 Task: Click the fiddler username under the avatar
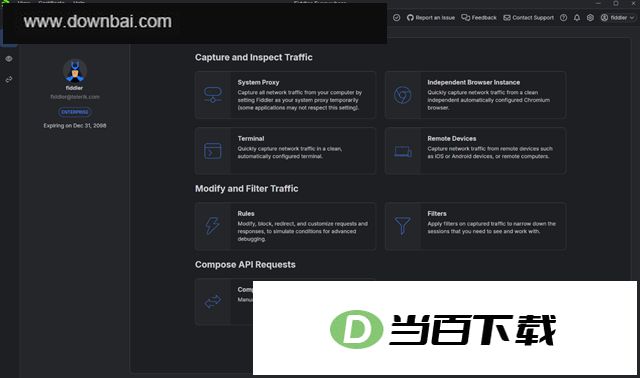[x=74, y=88]
